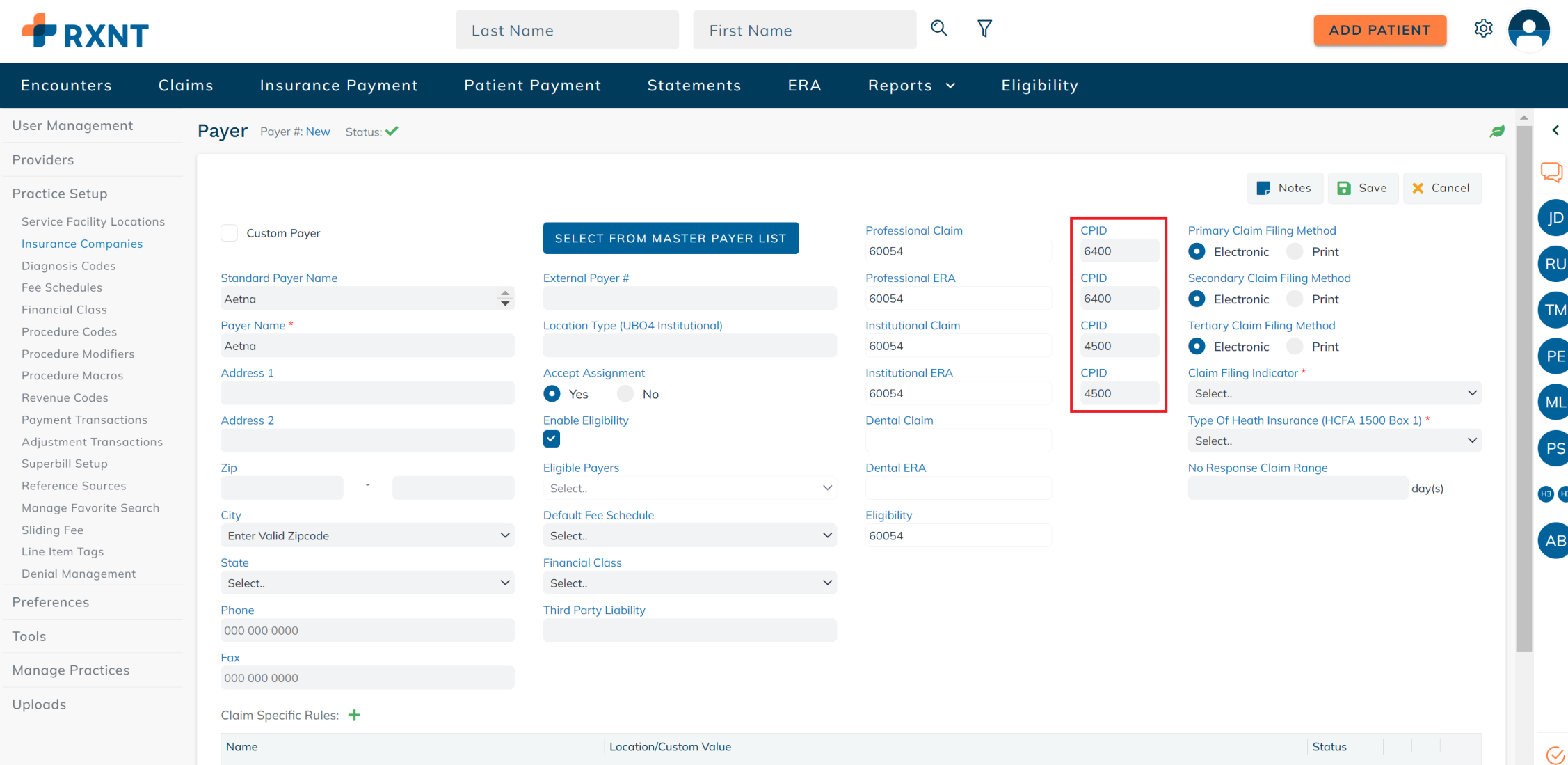
Task: Expand the Reports menu chevron
Action: pyautogui.click(x=951, y=86)
